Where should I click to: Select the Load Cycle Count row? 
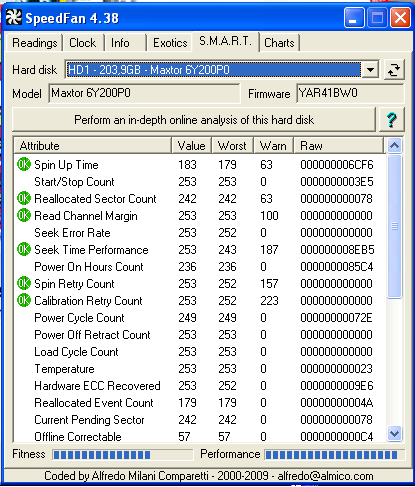click(x=199, y=352)
